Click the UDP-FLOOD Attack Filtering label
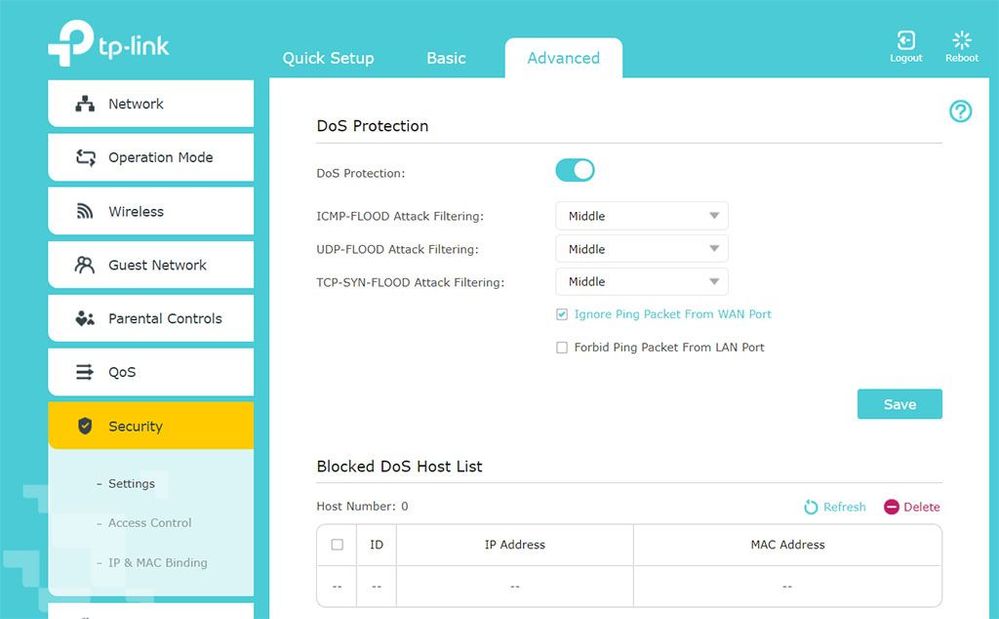Viewport: 999px width, 619px height. 398,250
